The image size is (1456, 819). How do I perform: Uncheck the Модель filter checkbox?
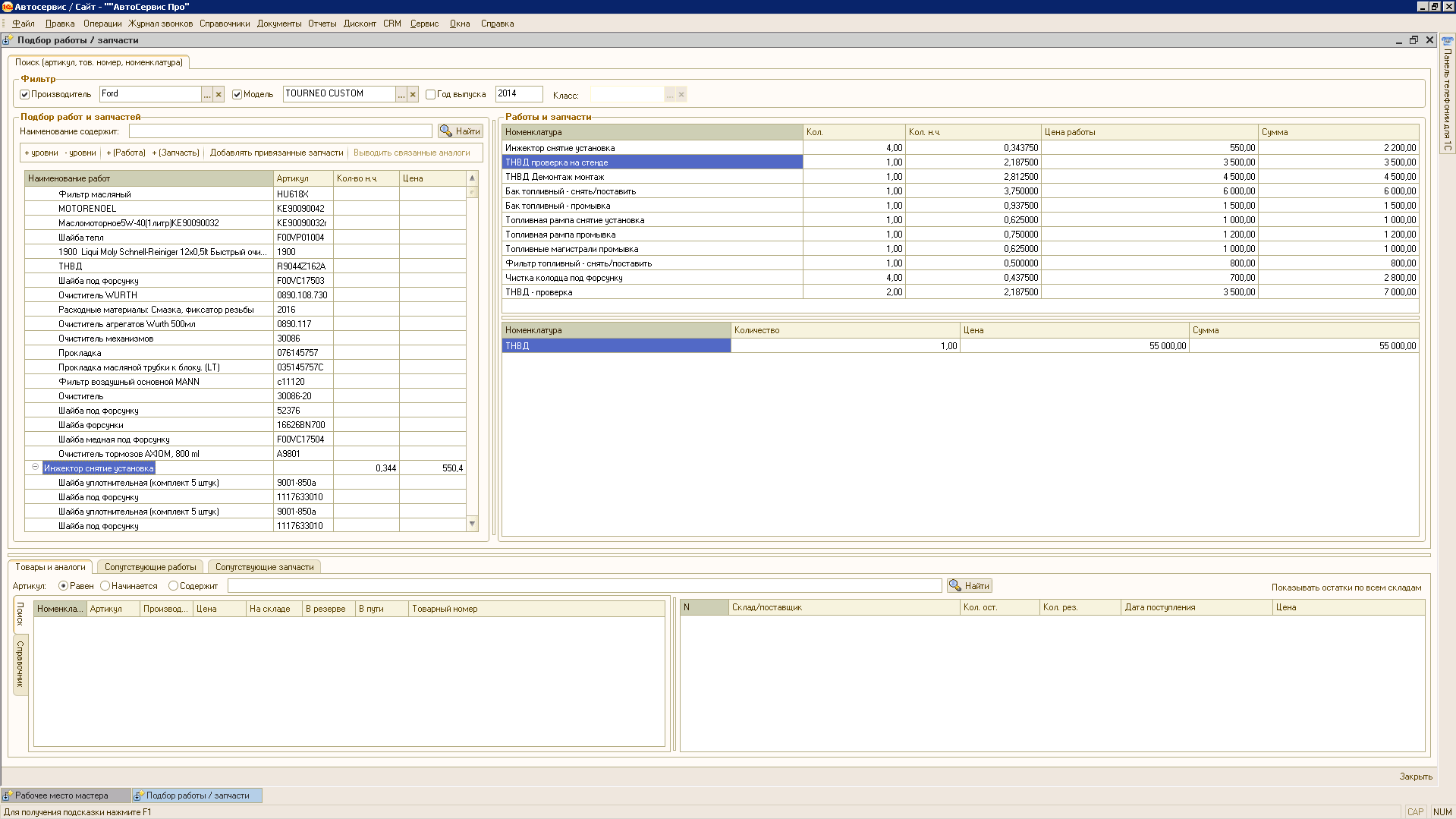tap(237, 95)
